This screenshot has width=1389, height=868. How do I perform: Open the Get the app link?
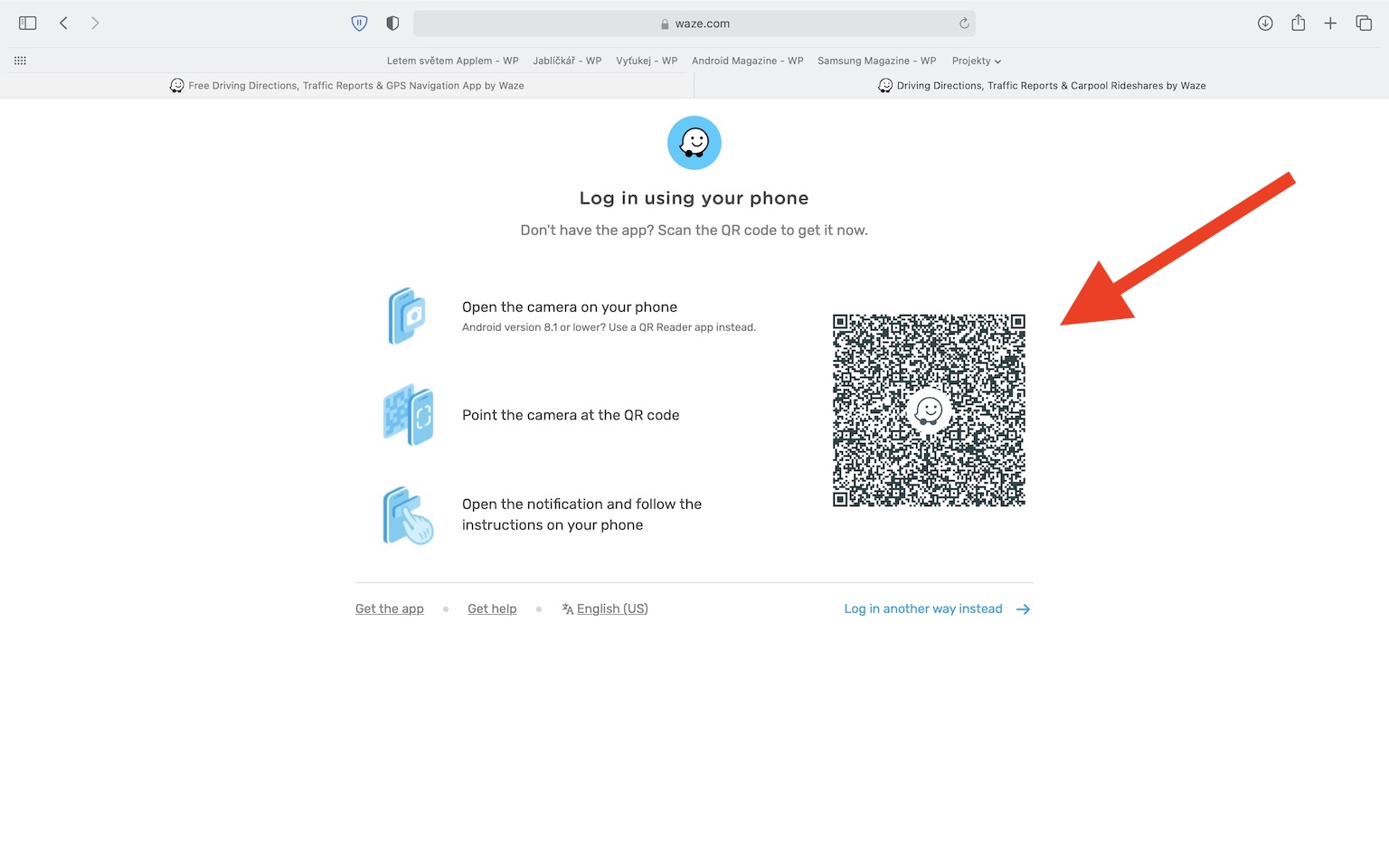[390, 609]
